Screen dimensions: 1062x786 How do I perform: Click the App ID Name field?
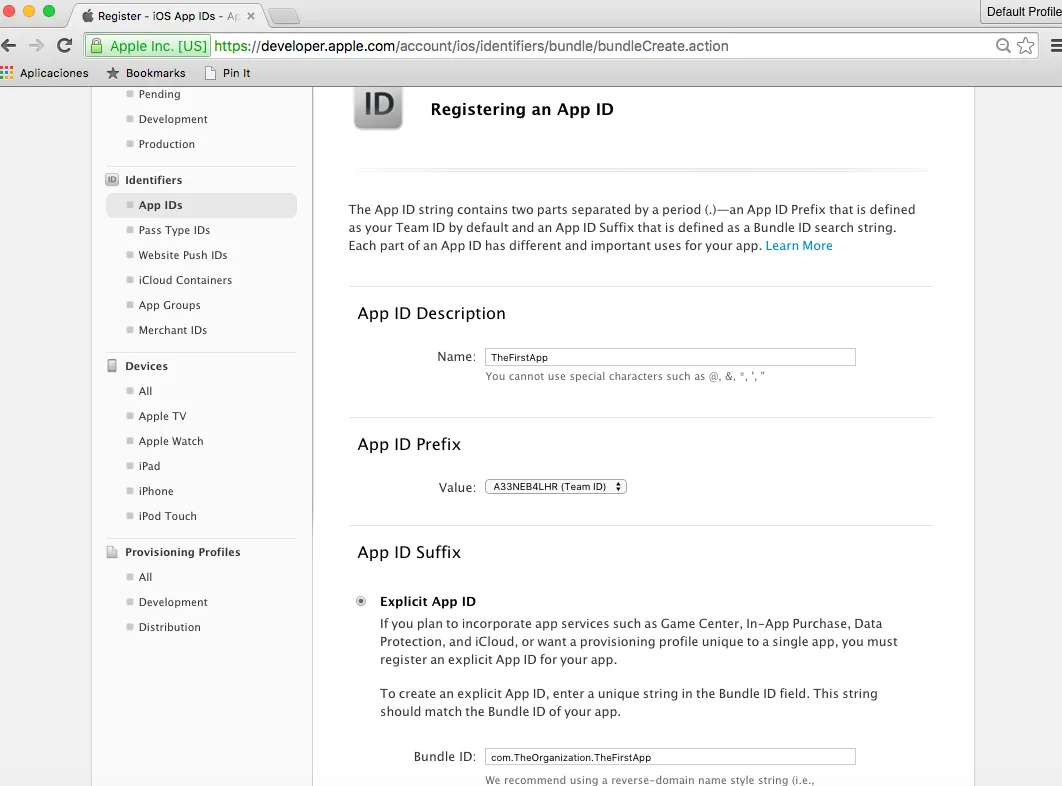670,357
